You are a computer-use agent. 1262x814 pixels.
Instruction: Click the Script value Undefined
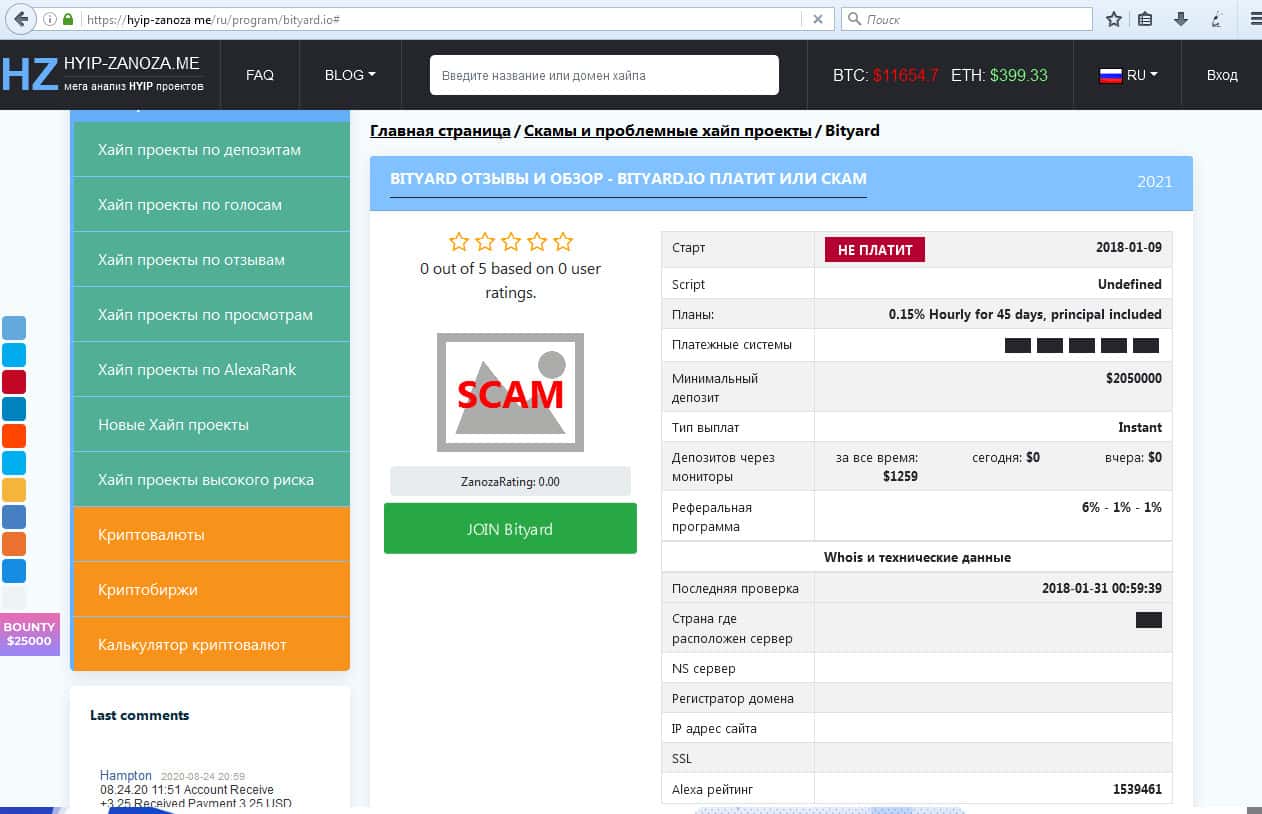tap(1130, 284)
